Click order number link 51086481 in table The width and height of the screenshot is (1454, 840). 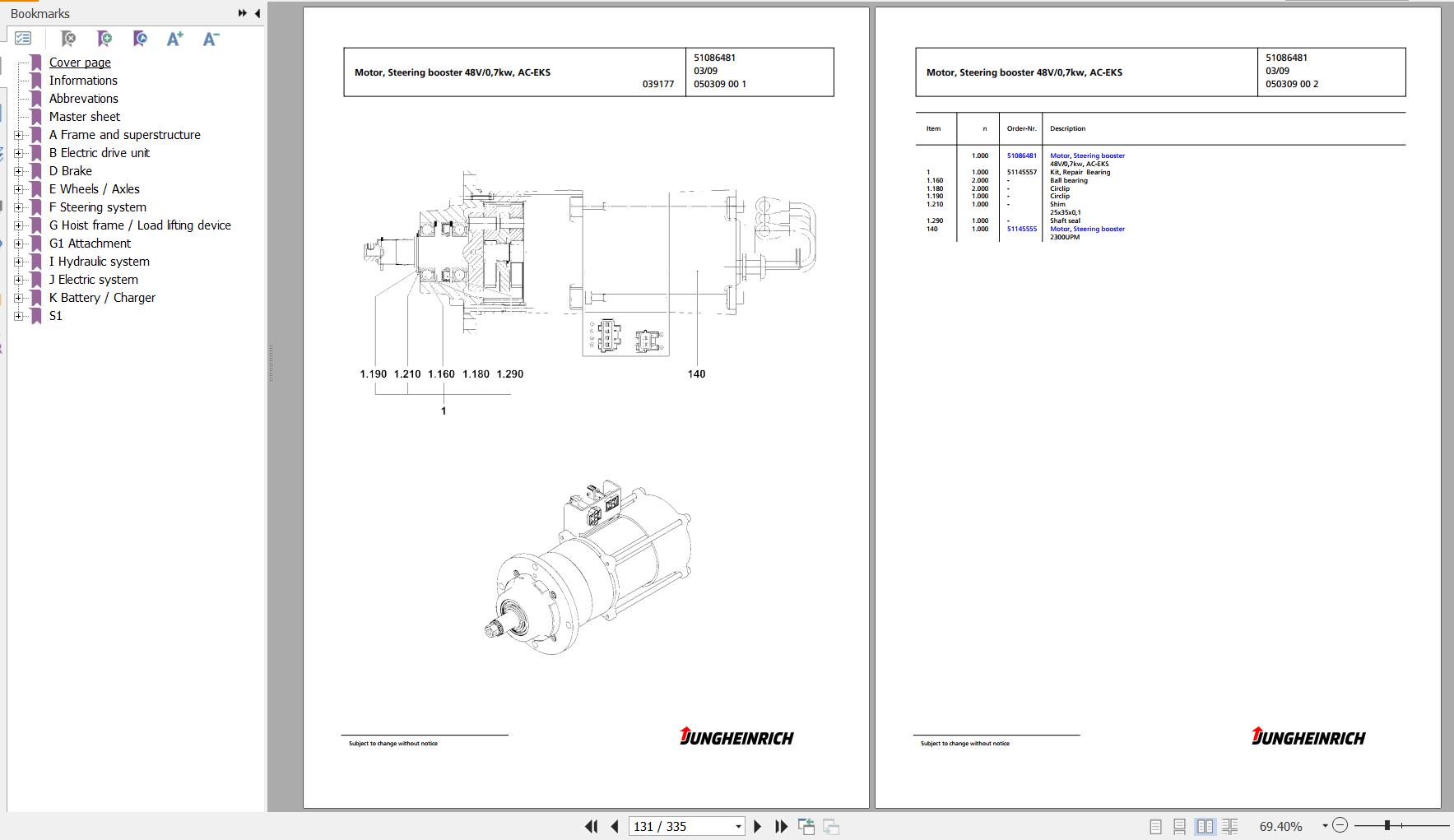point(1021,155)
